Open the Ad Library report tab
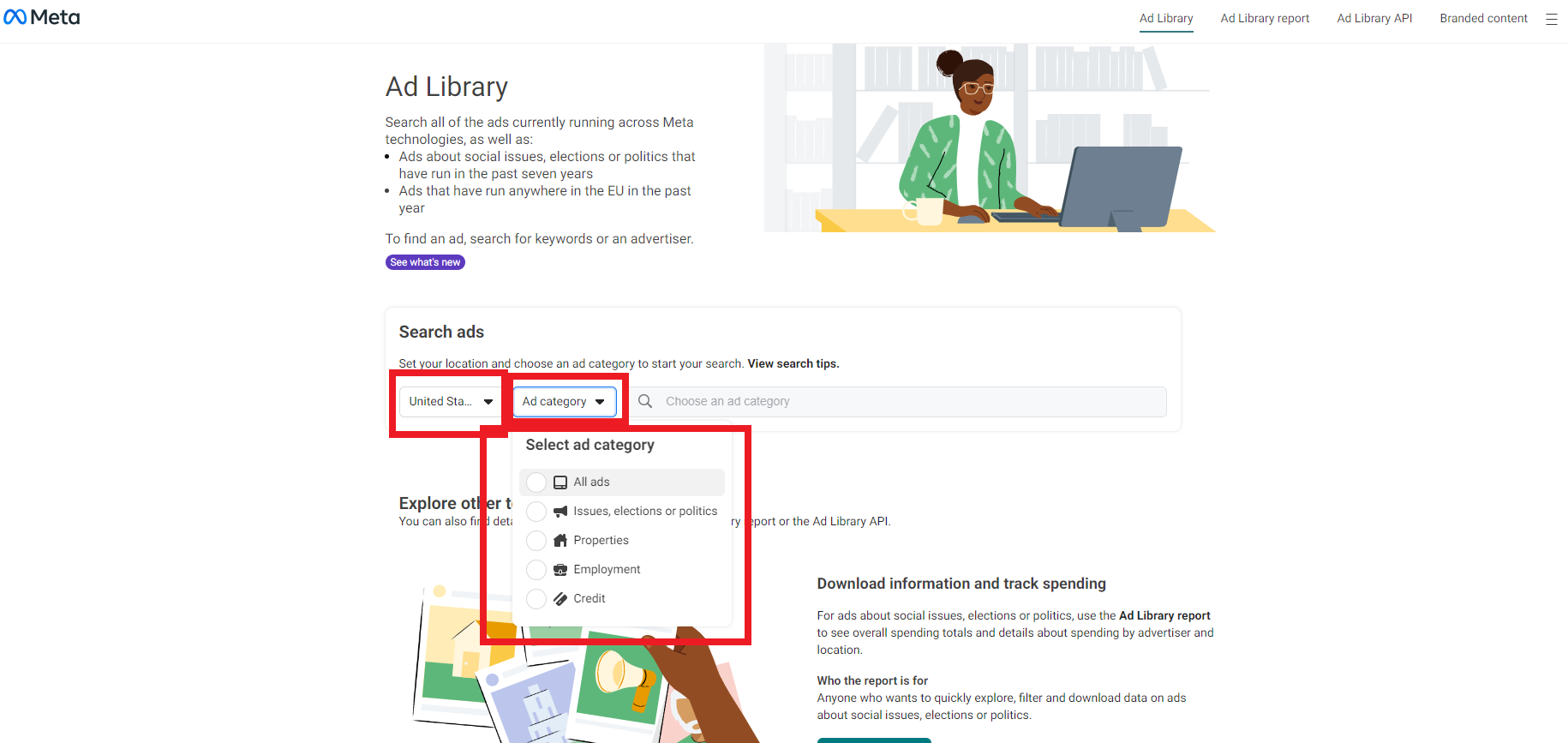 (x=1265, y=18)
